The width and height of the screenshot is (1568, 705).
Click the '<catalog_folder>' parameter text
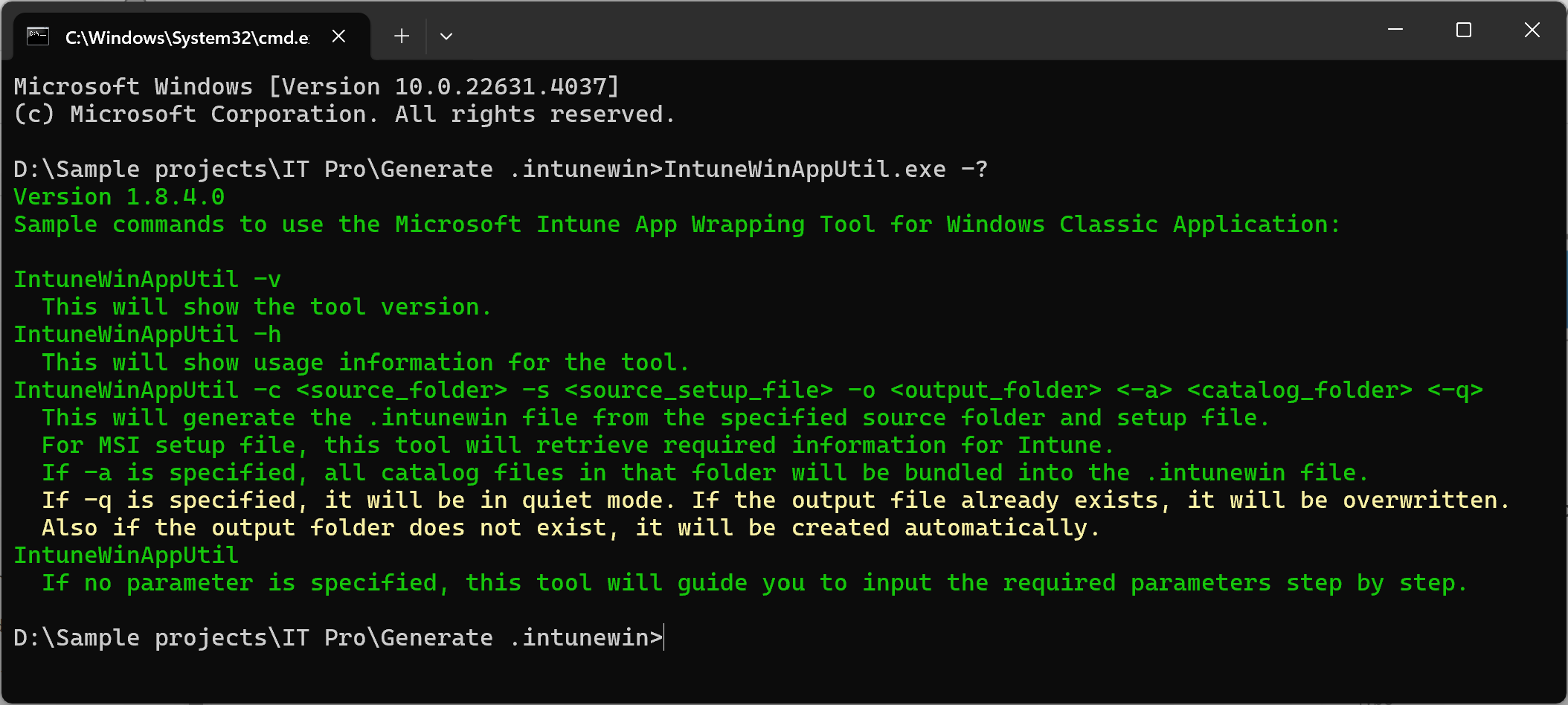pyautogui.click(x=1299, y=390)
